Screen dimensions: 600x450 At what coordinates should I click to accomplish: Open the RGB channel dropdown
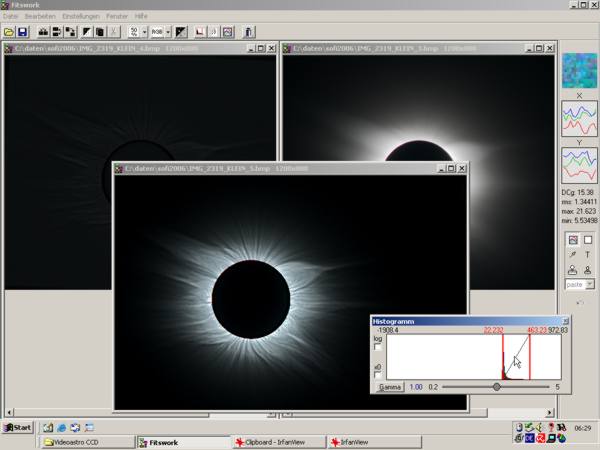(x=168, y=32)
